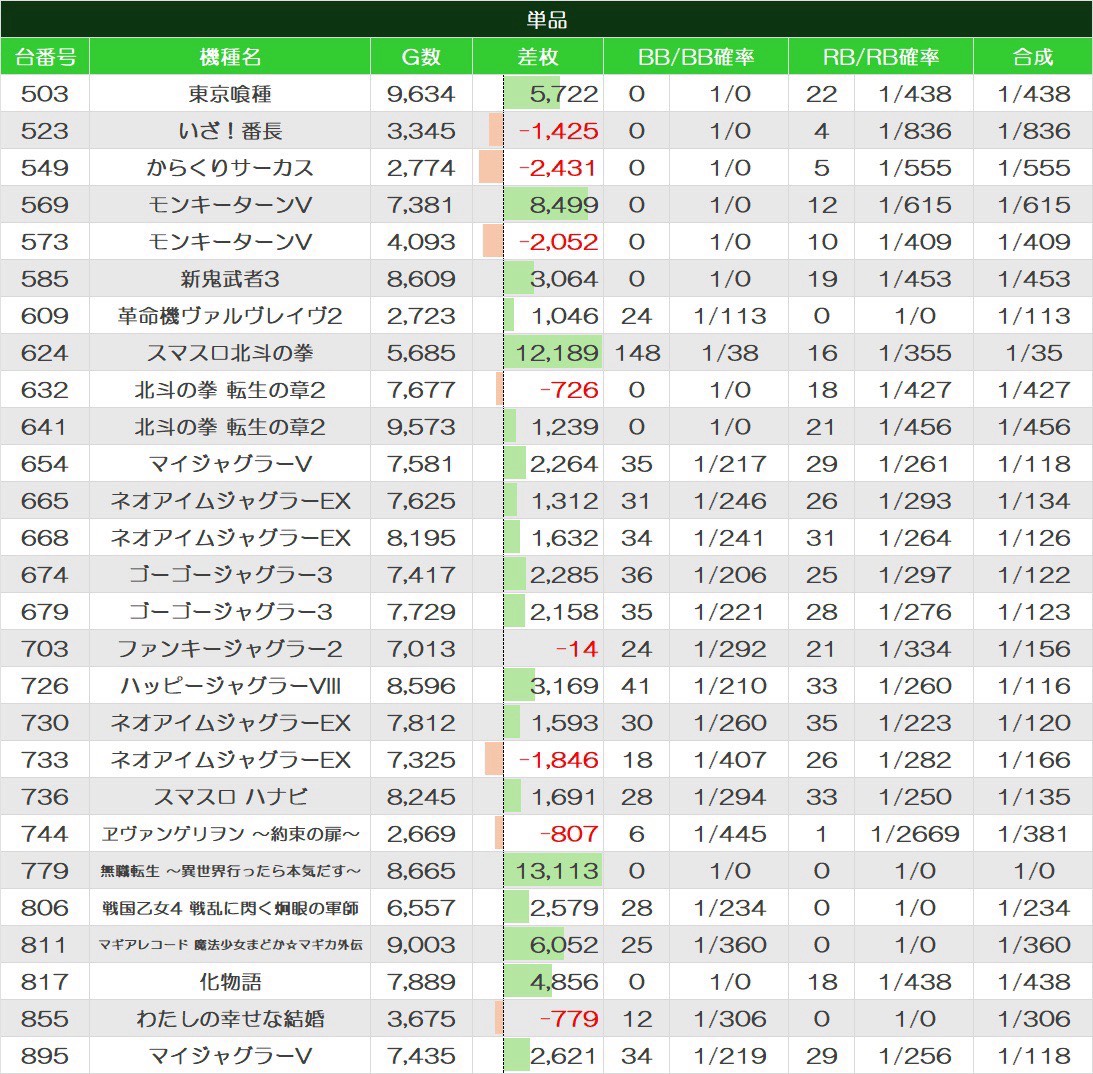Click the 3,169 difference value
Viewport: 1093px width, 1074px height.
point(563,684)
